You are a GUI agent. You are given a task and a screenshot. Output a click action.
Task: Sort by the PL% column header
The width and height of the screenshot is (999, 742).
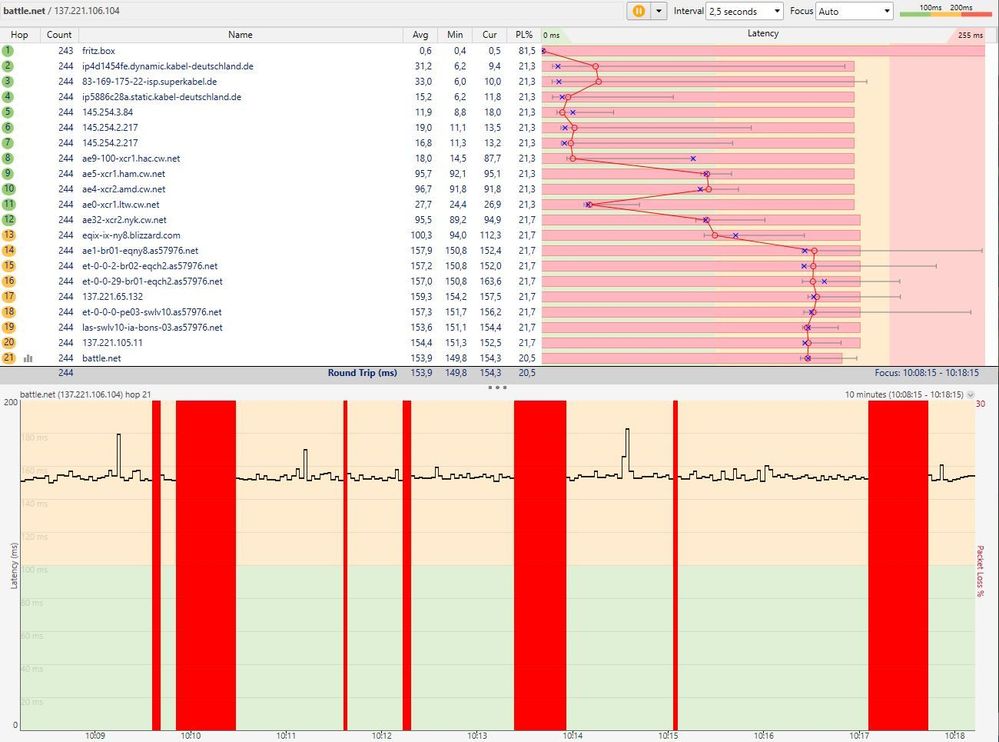click(524, 35)
